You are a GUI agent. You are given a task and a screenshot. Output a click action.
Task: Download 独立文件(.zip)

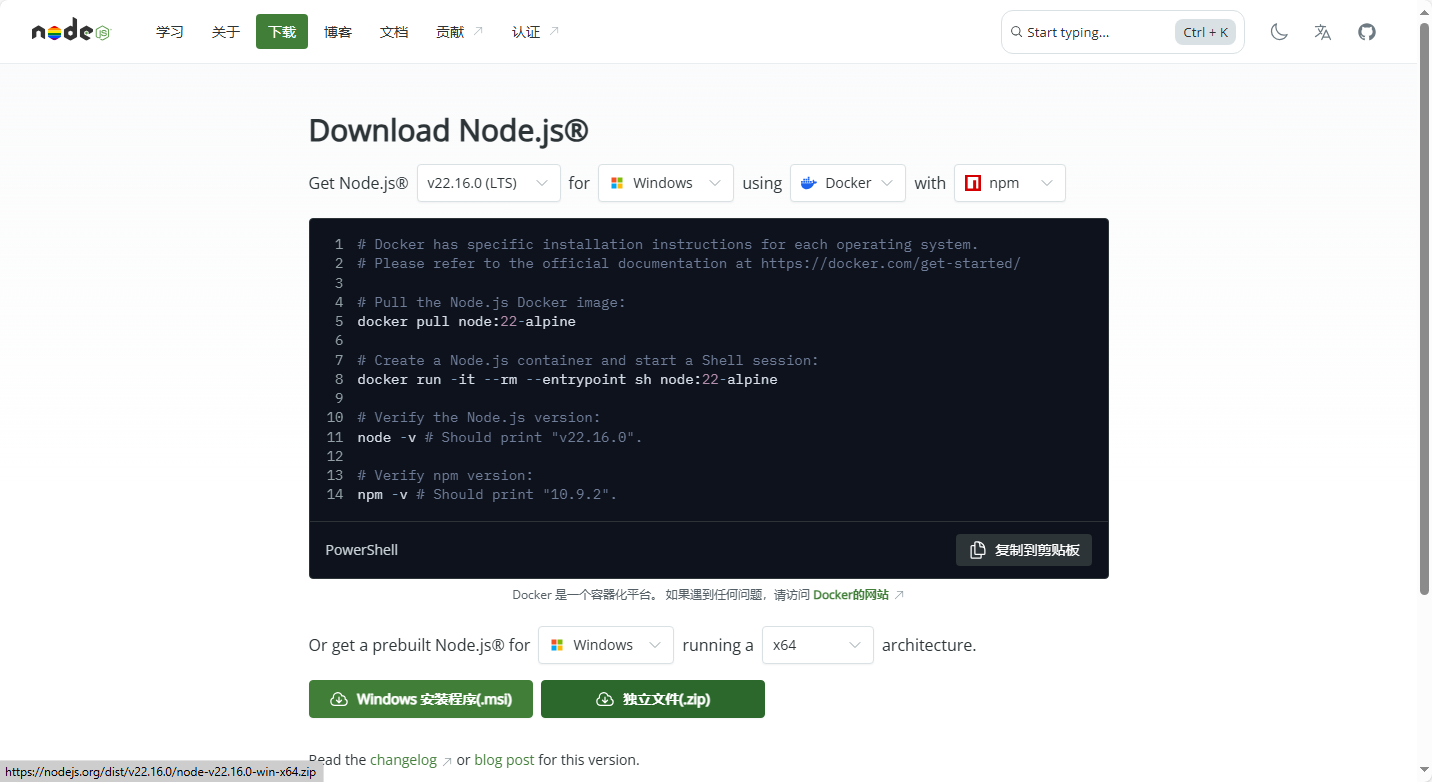[653, 699]
